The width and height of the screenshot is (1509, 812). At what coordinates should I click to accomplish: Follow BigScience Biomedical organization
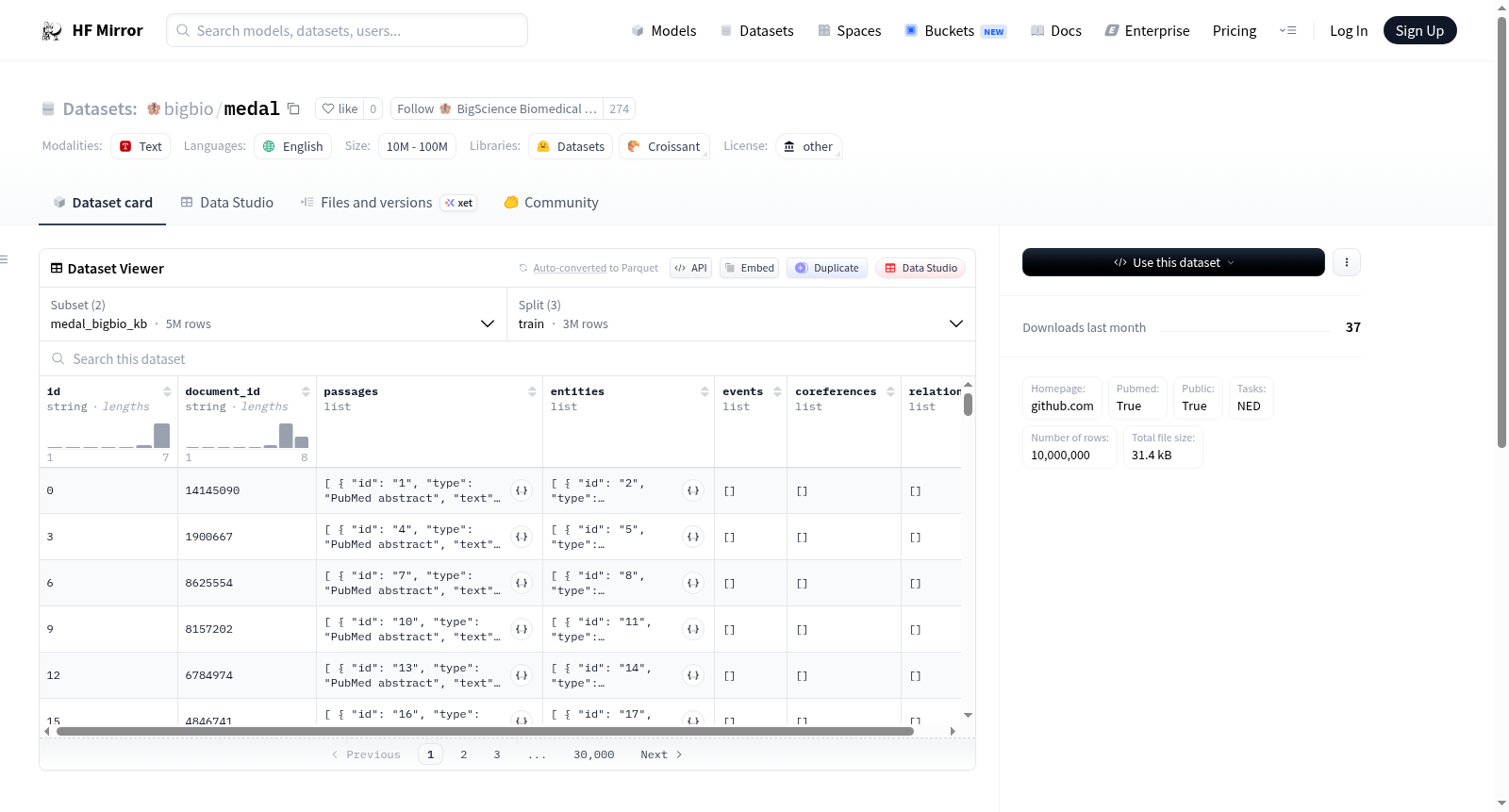coord(497,108)
